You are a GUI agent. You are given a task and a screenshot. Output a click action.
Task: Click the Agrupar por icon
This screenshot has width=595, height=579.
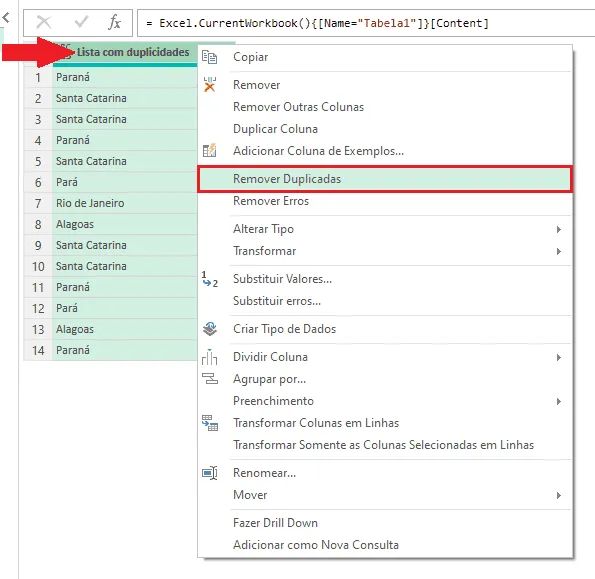[210, 378]
